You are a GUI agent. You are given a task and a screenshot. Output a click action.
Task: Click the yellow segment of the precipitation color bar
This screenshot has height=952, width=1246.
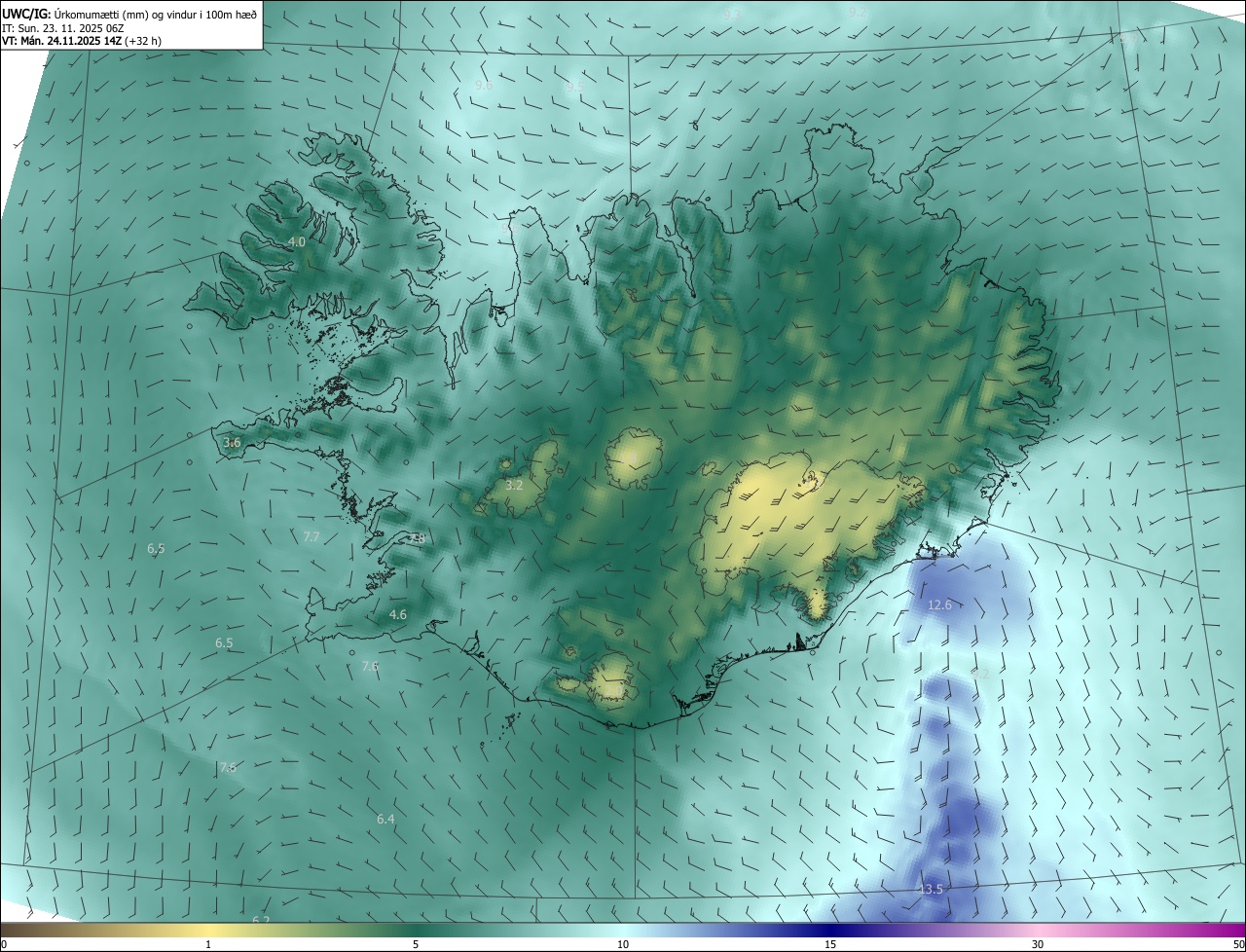(208, 930)
